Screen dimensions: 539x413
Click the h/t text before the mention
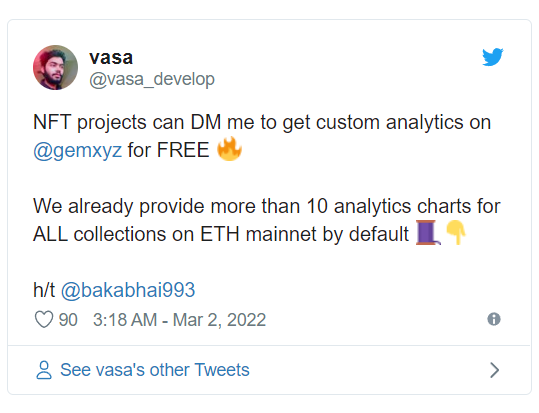coord(44,290)
